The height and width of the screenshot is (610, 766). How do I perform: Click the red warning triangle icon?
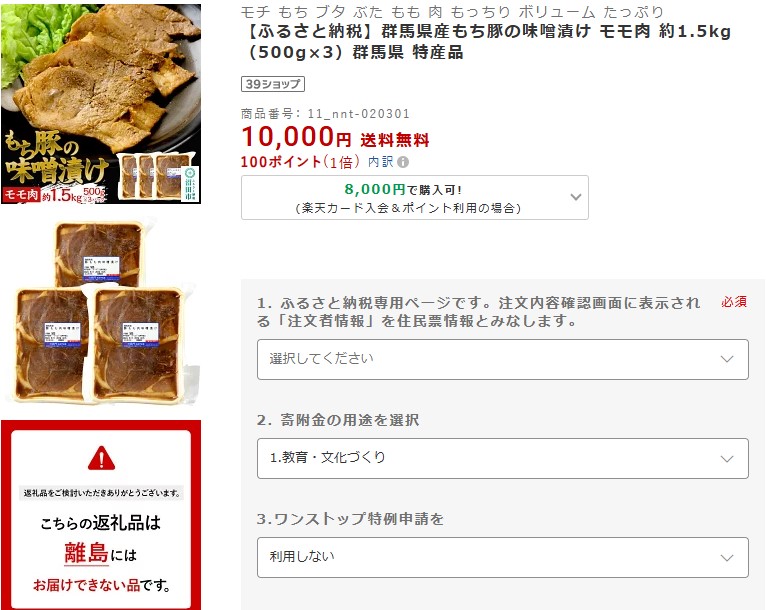(x=101, y=458)
